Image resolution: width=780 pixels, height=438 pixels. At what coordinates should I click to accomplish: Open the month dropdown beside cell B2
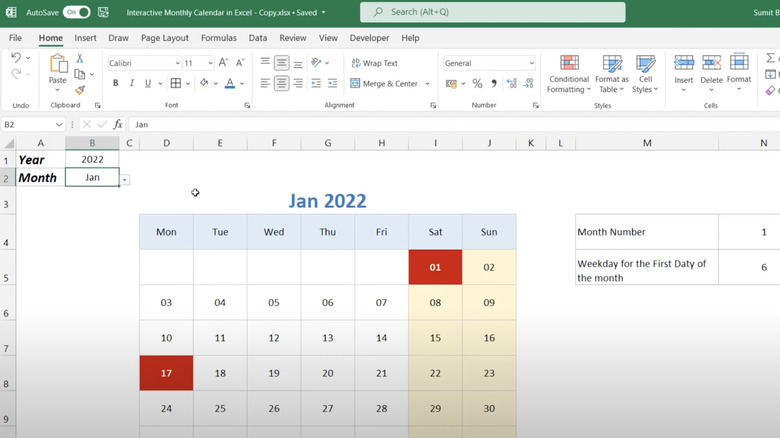pyautogui.click(x=124, y=179)
